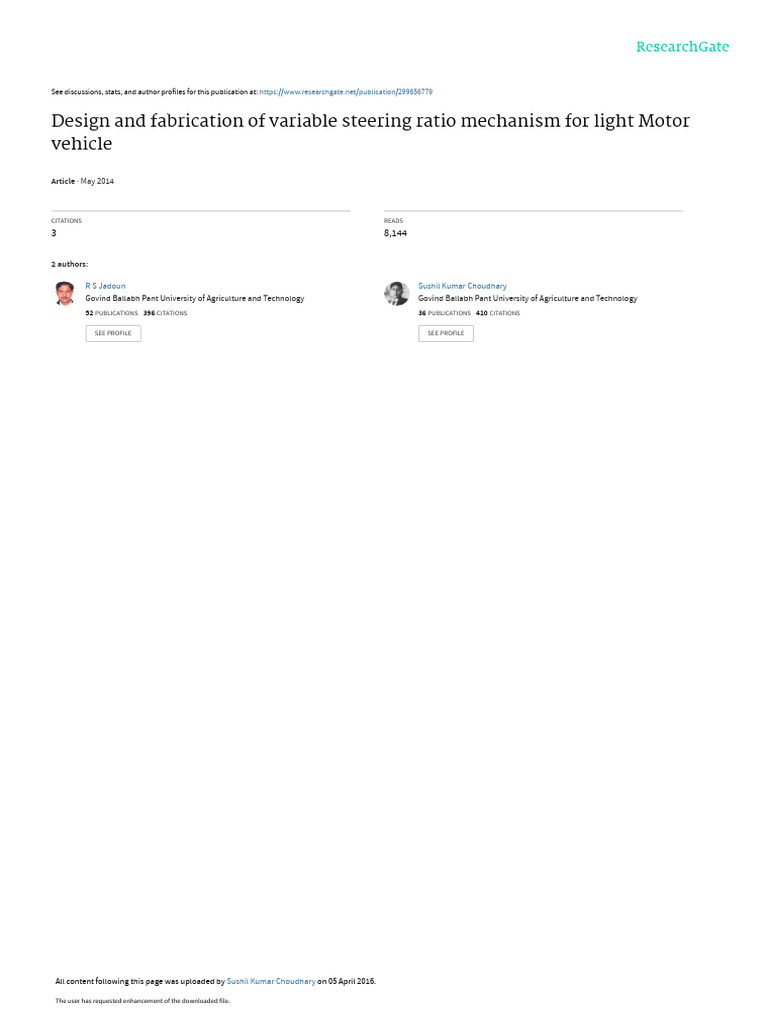
Task: Select the reads count 8,144
Action: 395,233
